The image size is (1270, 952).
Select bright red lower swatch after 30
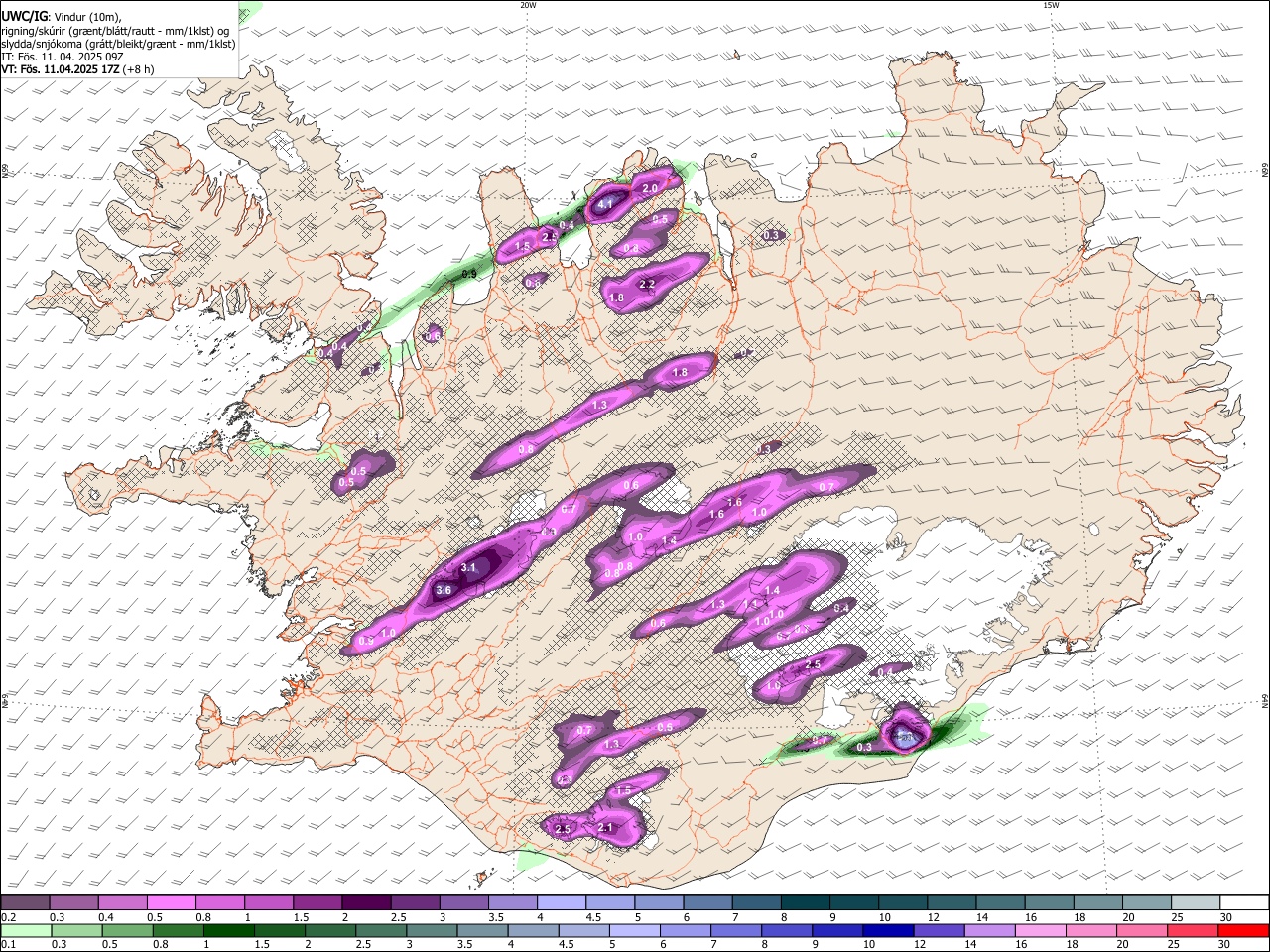coord(1242,931)
